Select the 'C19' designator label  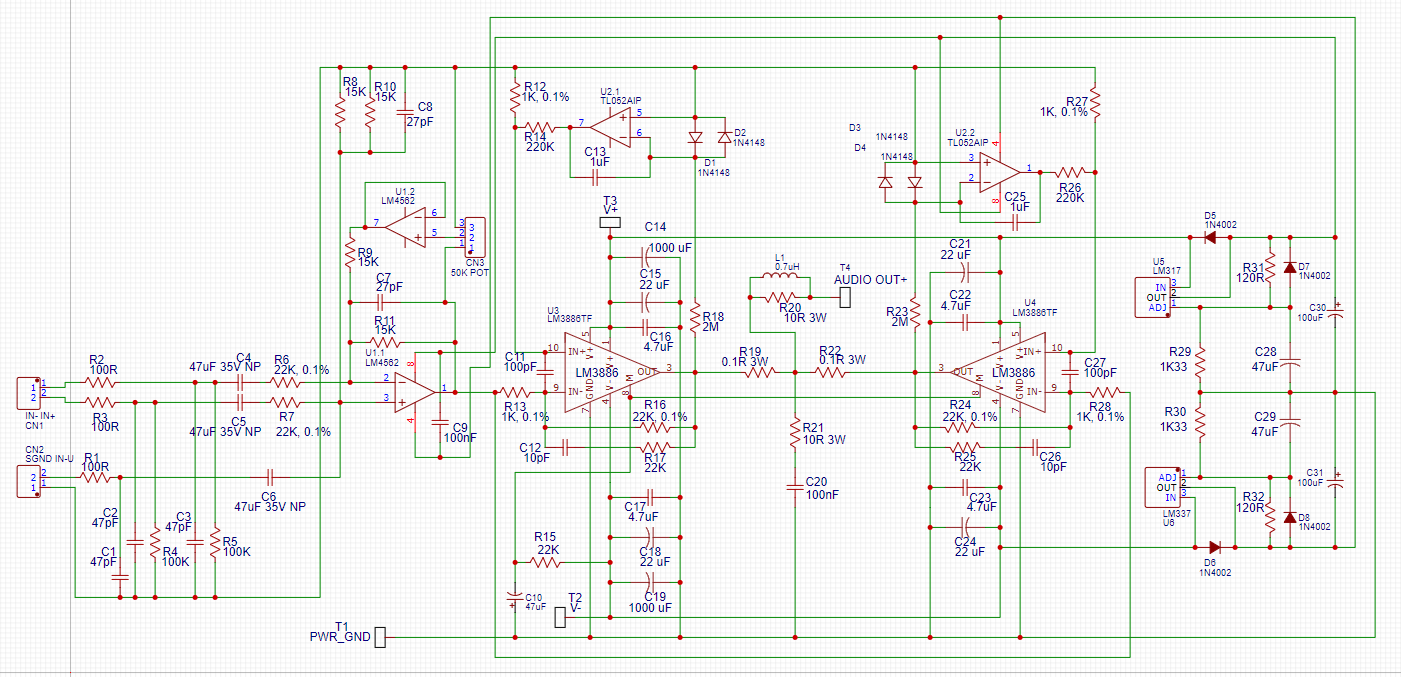[656, 597]
